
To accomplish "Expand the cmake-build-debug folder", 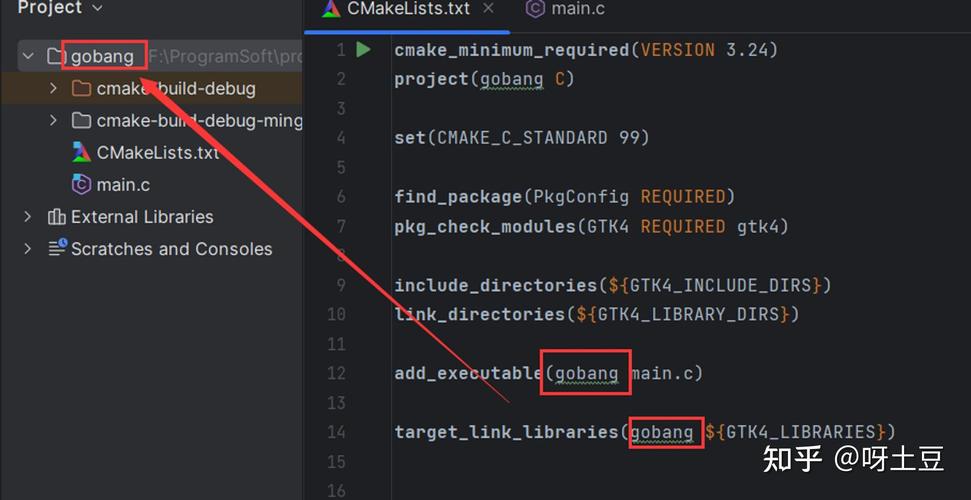I will pos(53,89).
